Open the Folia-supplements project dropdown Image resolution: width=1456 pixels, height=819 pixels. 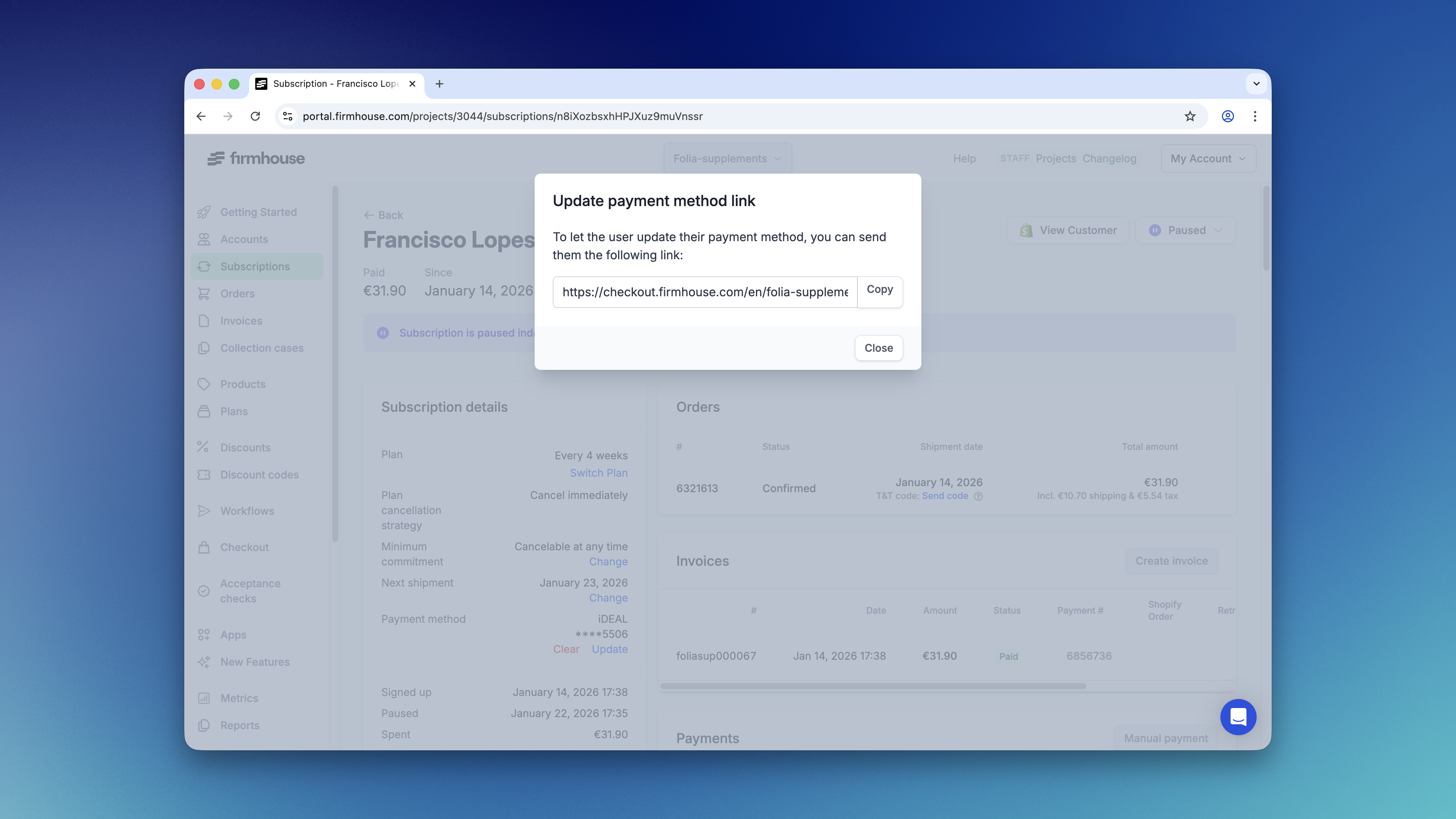pos(727,158)
